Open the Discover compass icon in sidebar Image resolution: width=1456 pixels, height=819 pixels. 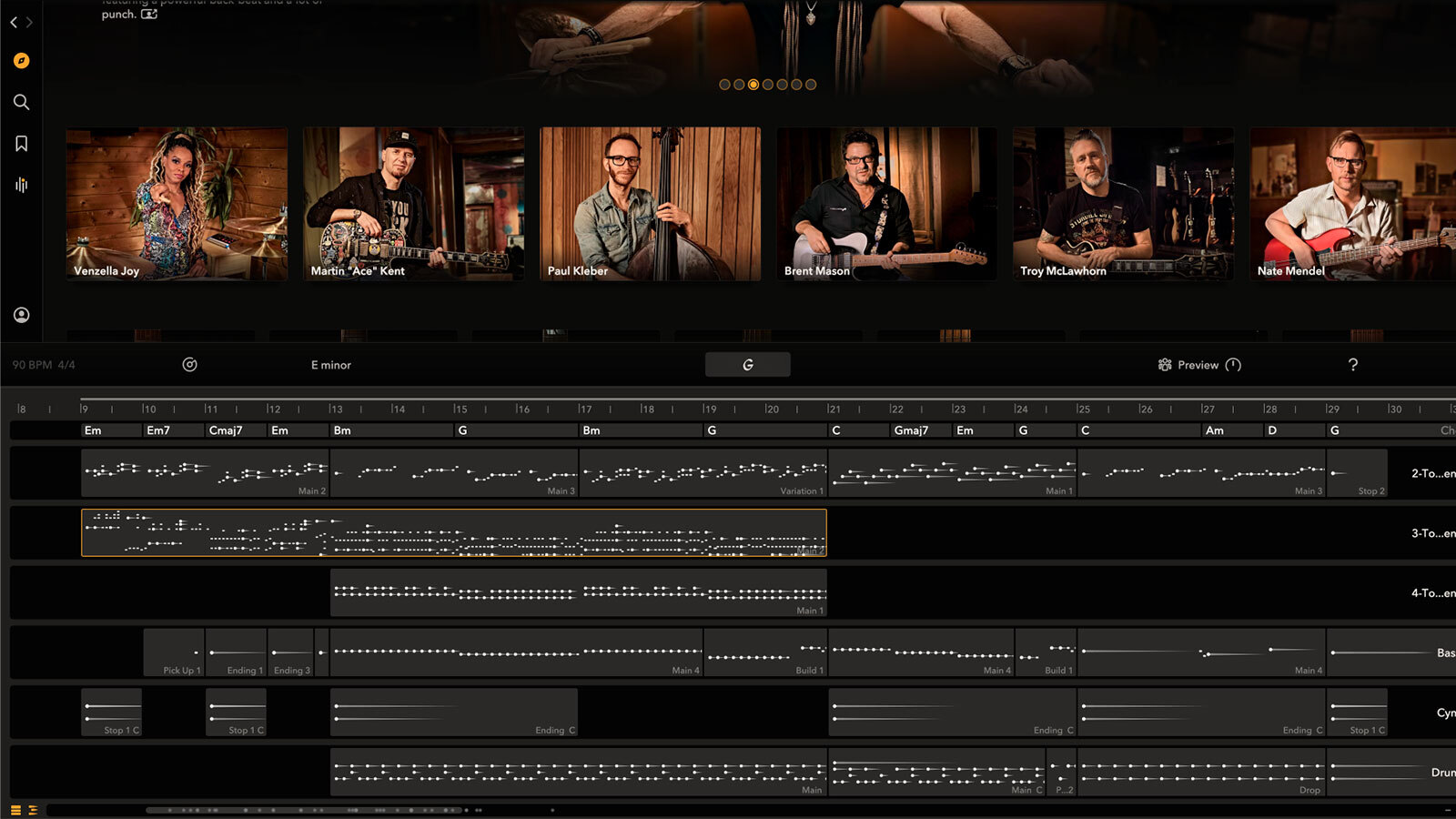[21, 61]
